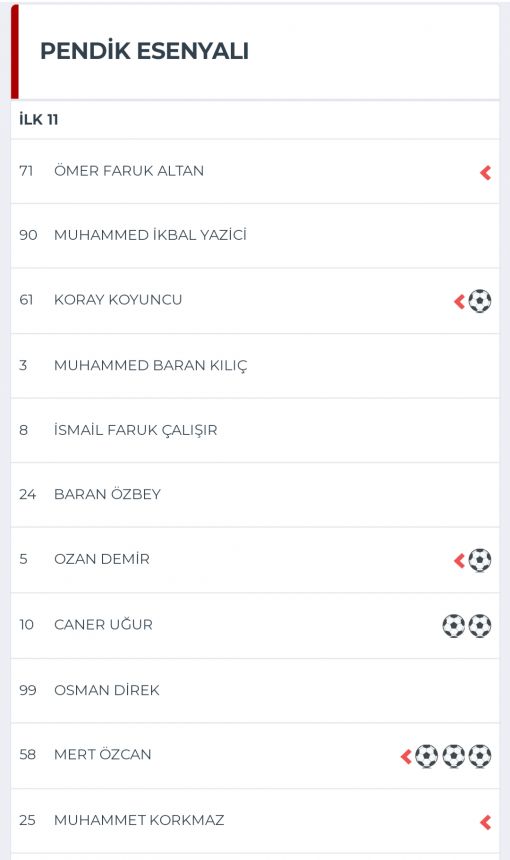The width and height of the screenshot is (510, 860).
Task: Open player Muhammed İkbal Yazici
Action: point(255,236)
